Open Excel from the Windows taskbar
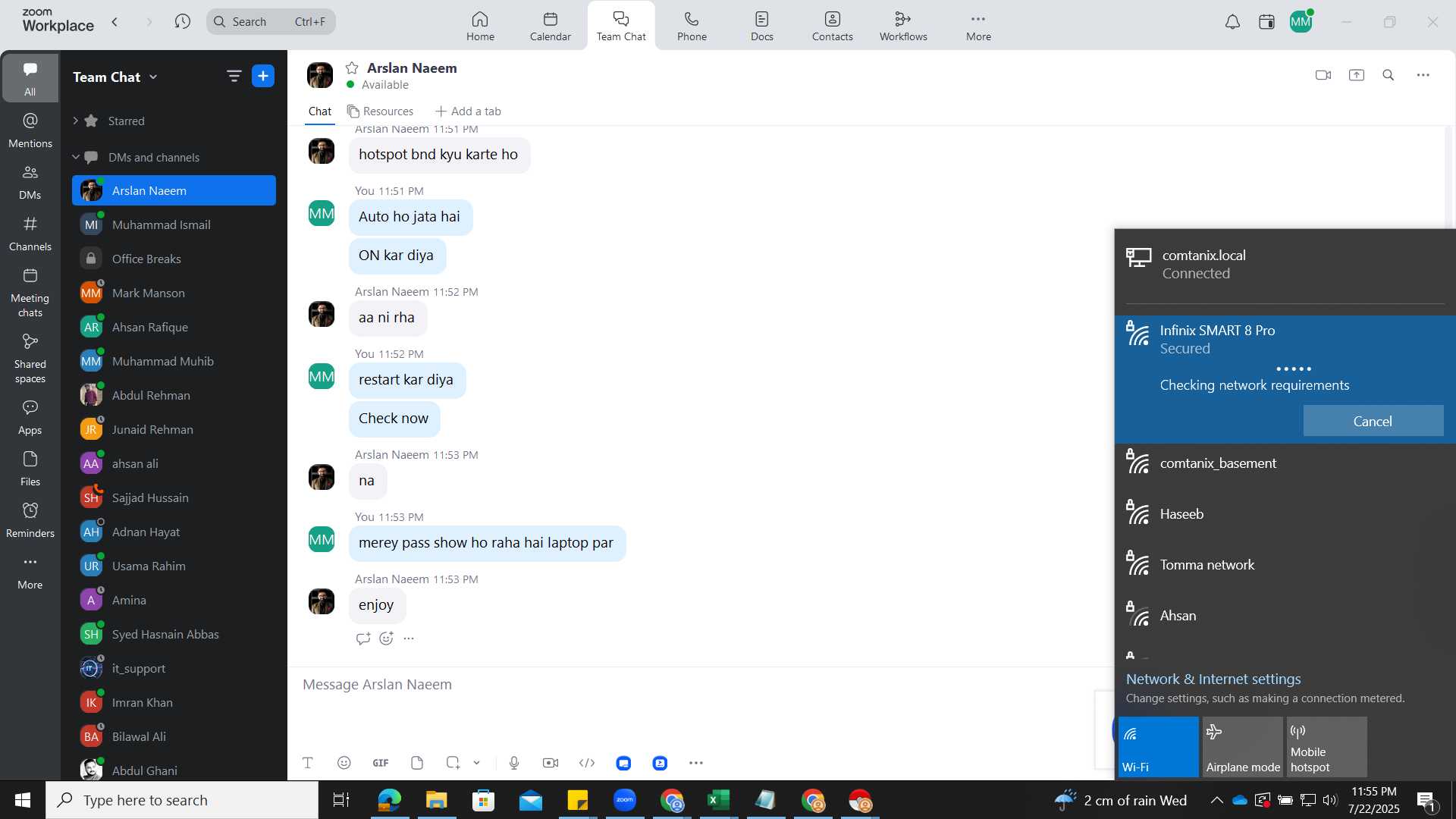 pos(718,800)
